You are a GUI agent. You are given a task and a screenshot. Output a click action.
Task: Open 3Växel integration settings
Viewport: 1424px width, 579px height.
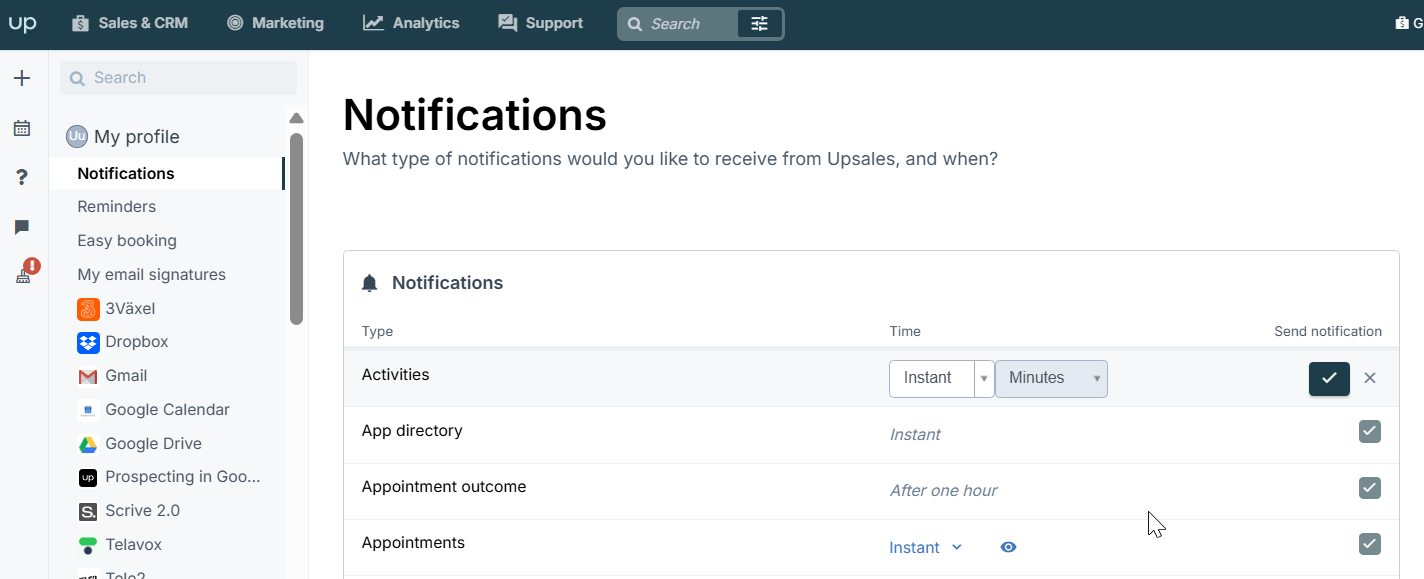[x=130, y=309]
